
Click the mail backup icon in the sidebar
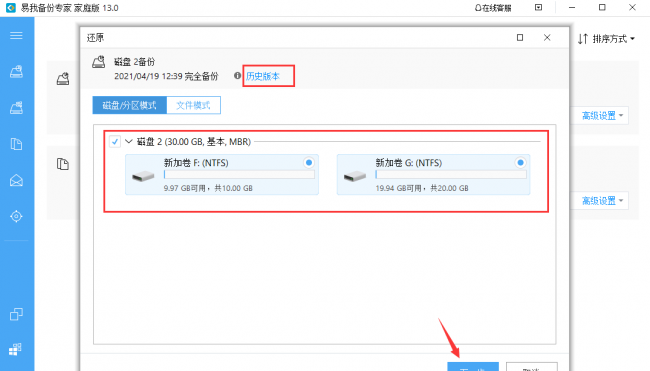point(16,180)
